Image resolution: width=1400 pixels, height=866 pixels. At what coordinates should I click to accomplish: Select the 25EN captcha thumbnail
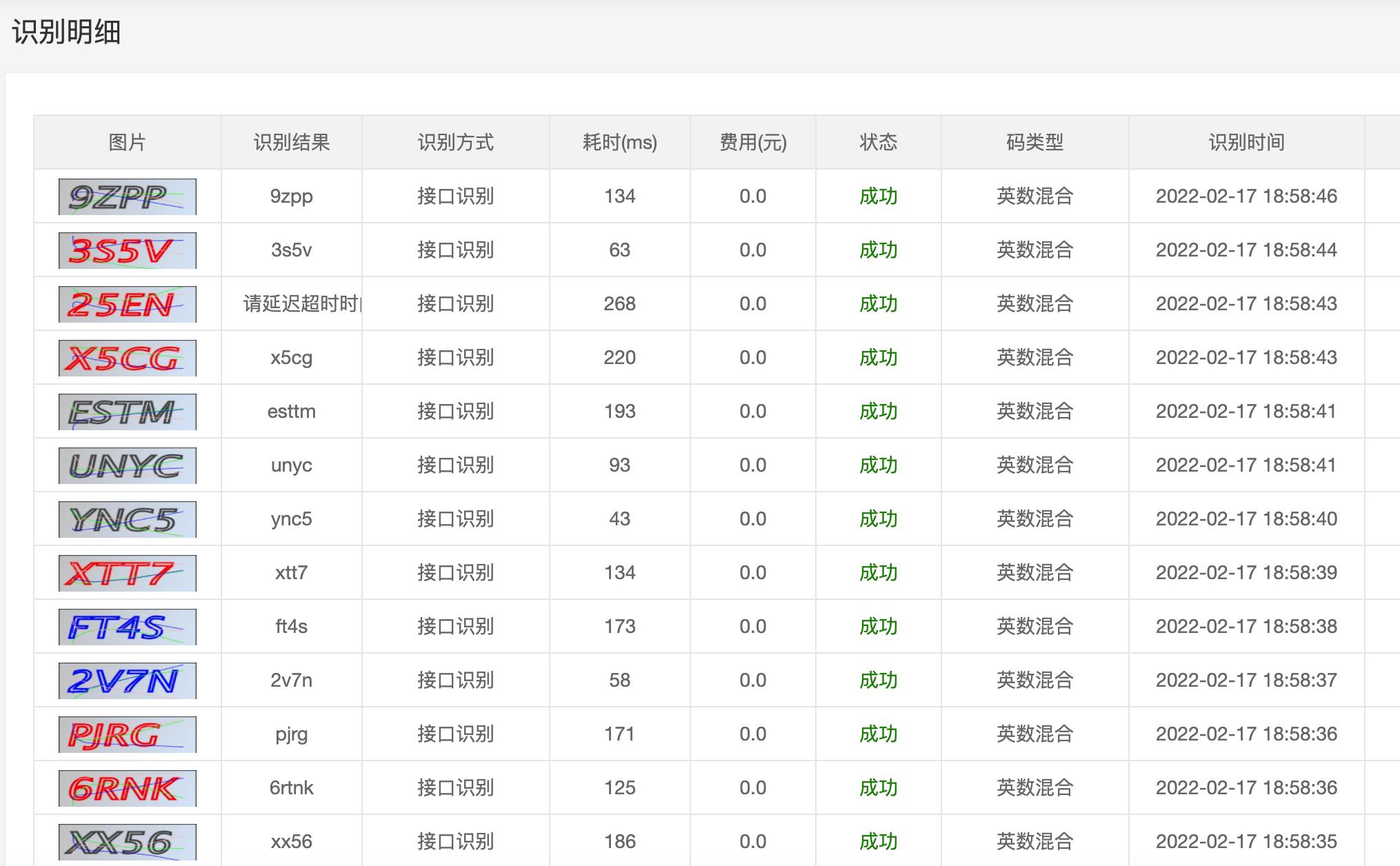[128, 303]
